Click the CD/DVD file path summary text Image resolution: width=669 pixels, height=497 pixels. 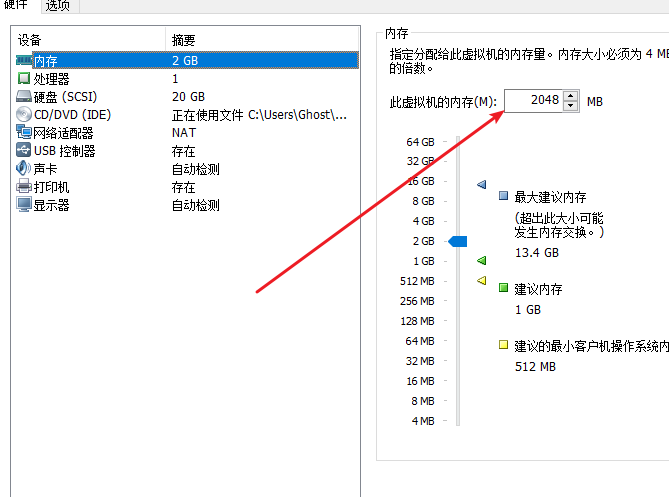tap(259, 115)
